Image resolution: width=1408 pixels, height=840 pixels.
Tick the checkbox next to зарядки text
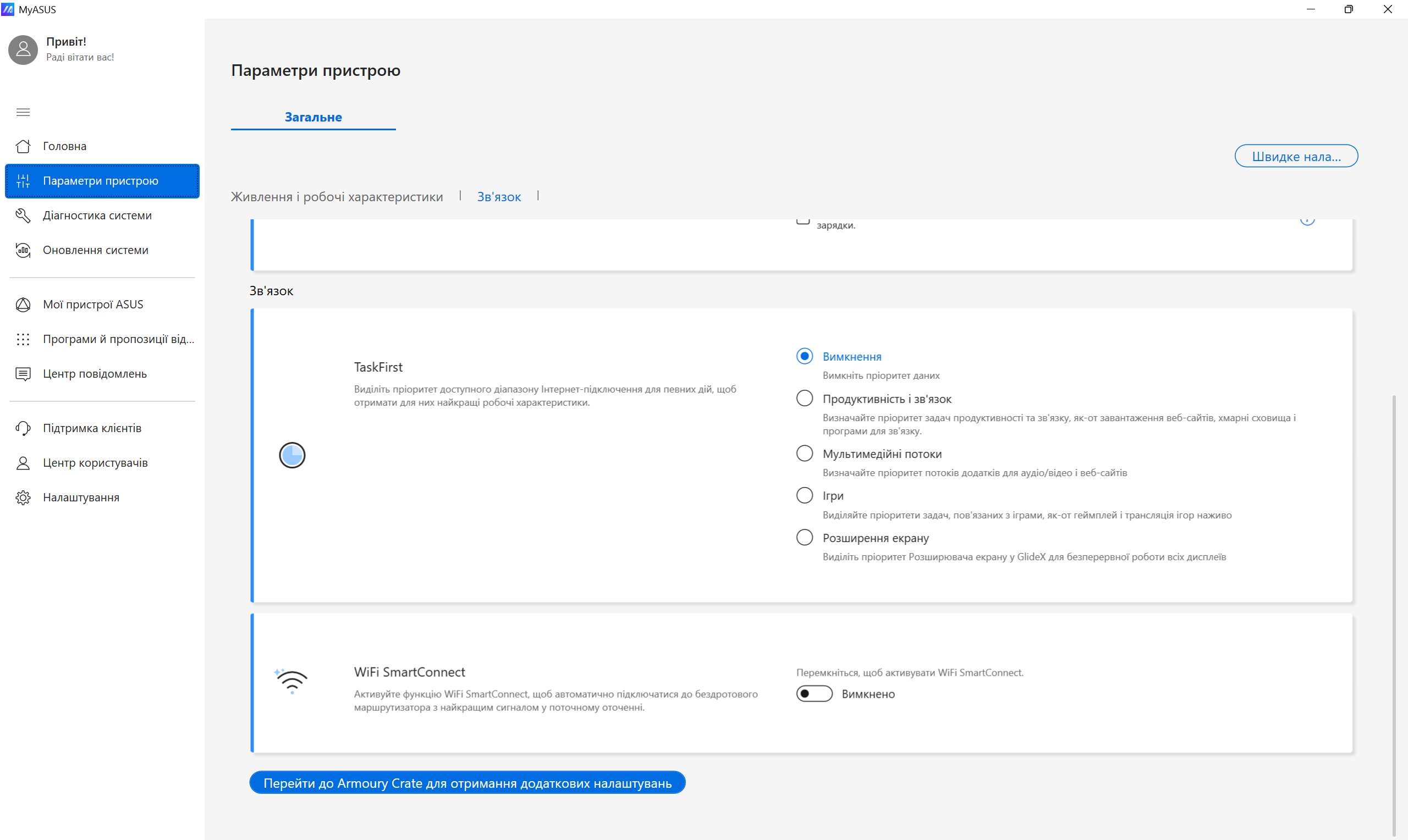(x=803, y=221)
